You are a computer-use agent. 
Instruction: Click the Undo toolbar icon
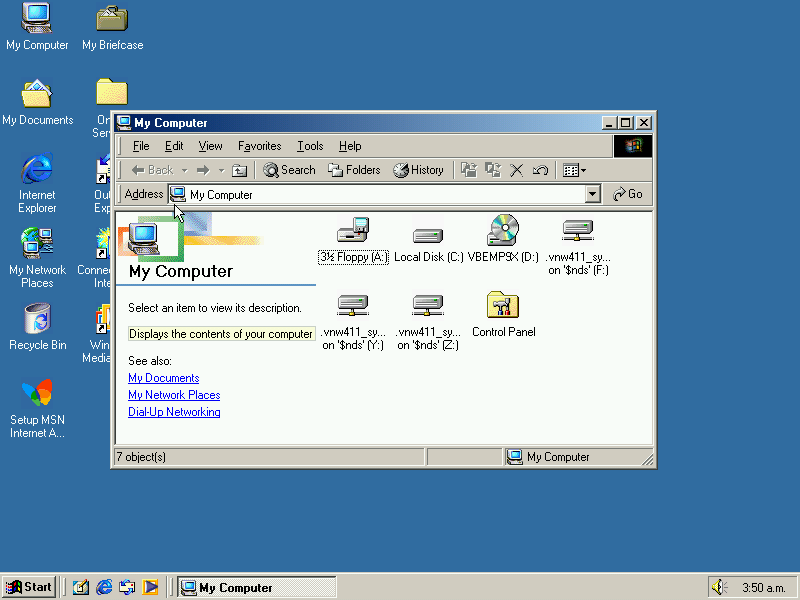pos(540,170)
